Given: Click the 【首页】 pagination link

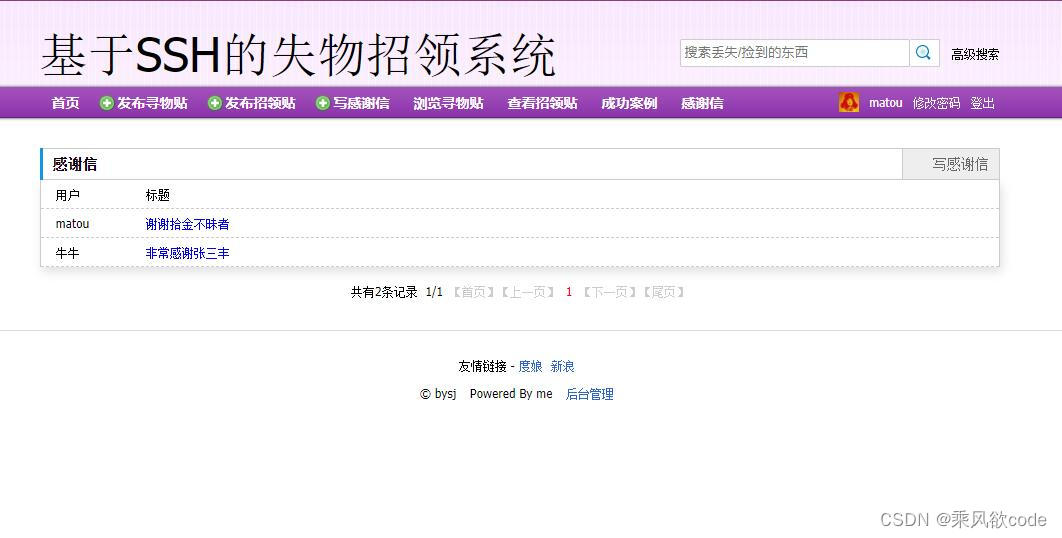Looking at the screenshot, I should click(x=473, y=292).
